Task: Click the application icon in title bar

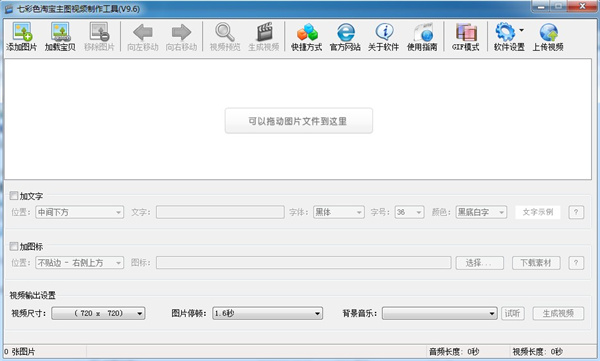Action: (9, 8)
